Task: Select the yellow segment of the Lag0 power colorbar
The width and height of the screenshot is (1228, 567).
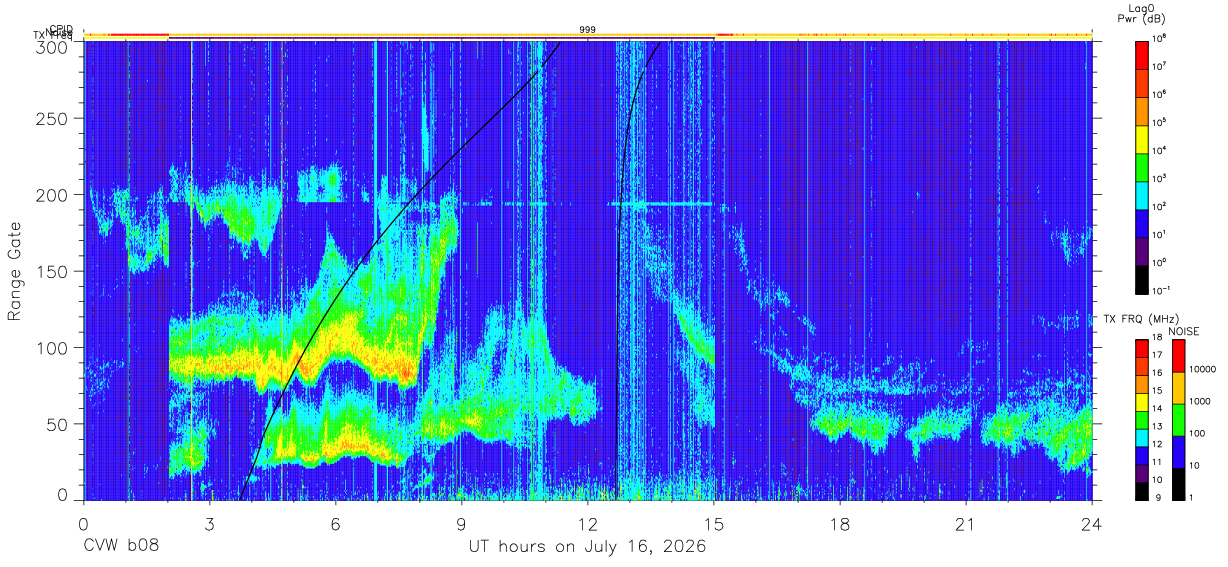Action: click(x=1143, y=138)
